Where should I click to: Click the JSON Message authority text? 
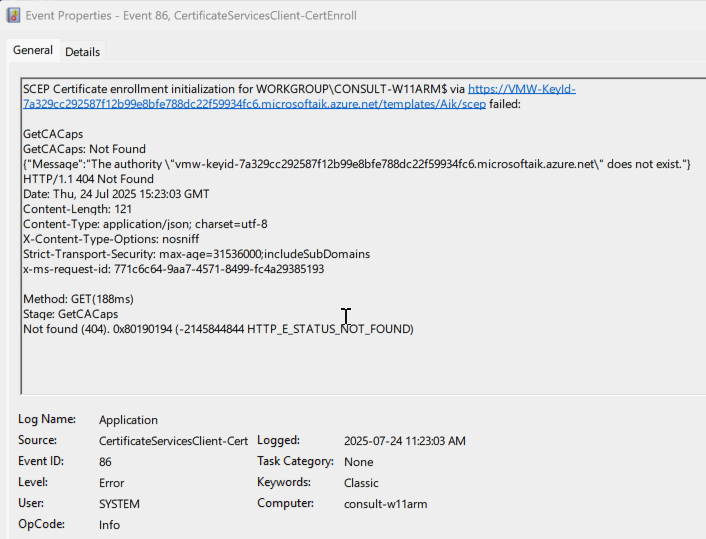pyautogui.click(x=357, y=164)
